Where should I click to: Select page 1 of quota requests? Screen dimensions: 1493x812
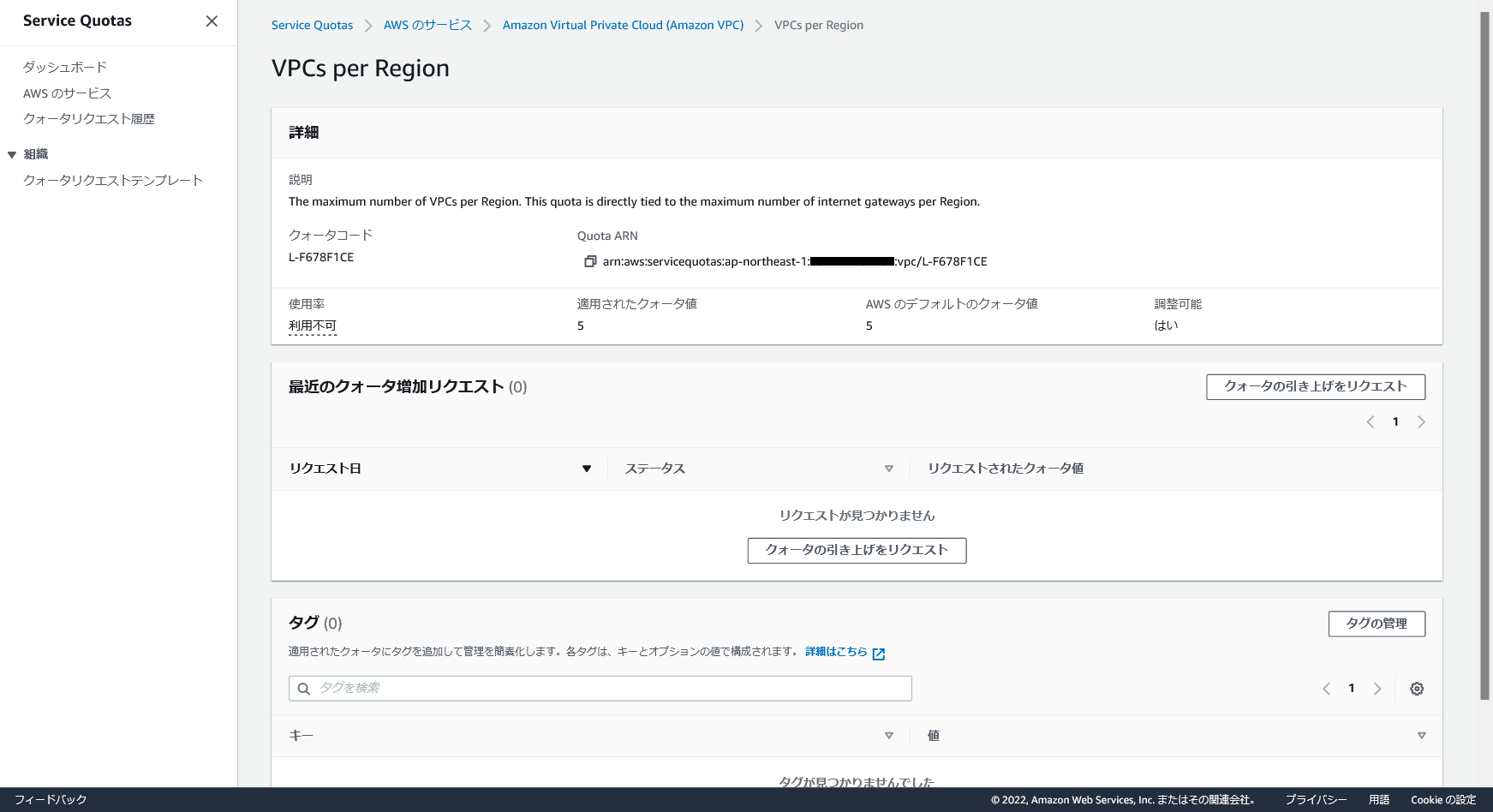click(1395, 421)
